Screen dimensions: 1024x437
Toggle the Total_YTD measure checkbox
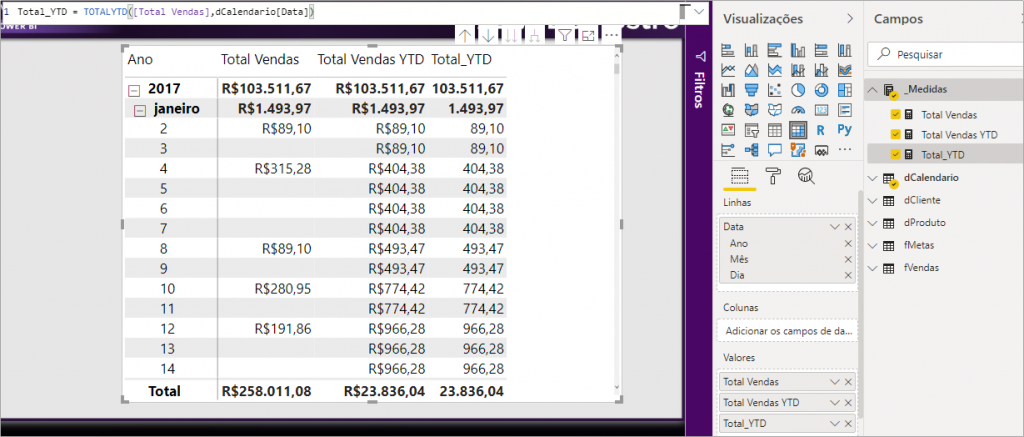pos(895,154)
